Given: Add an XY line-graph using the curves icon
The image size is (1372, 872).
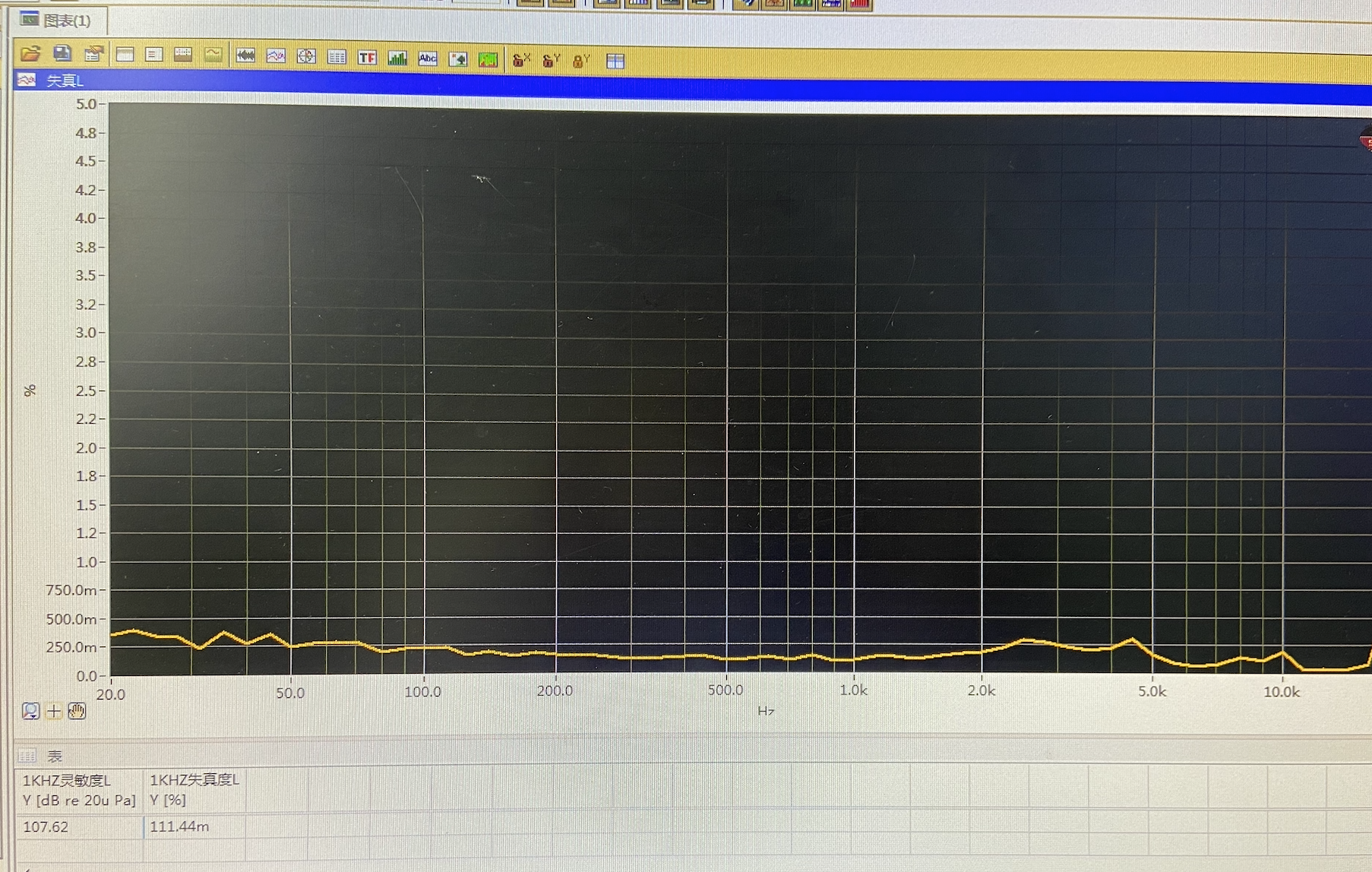Looking at the screenshot, I should [x=276, y=56].
